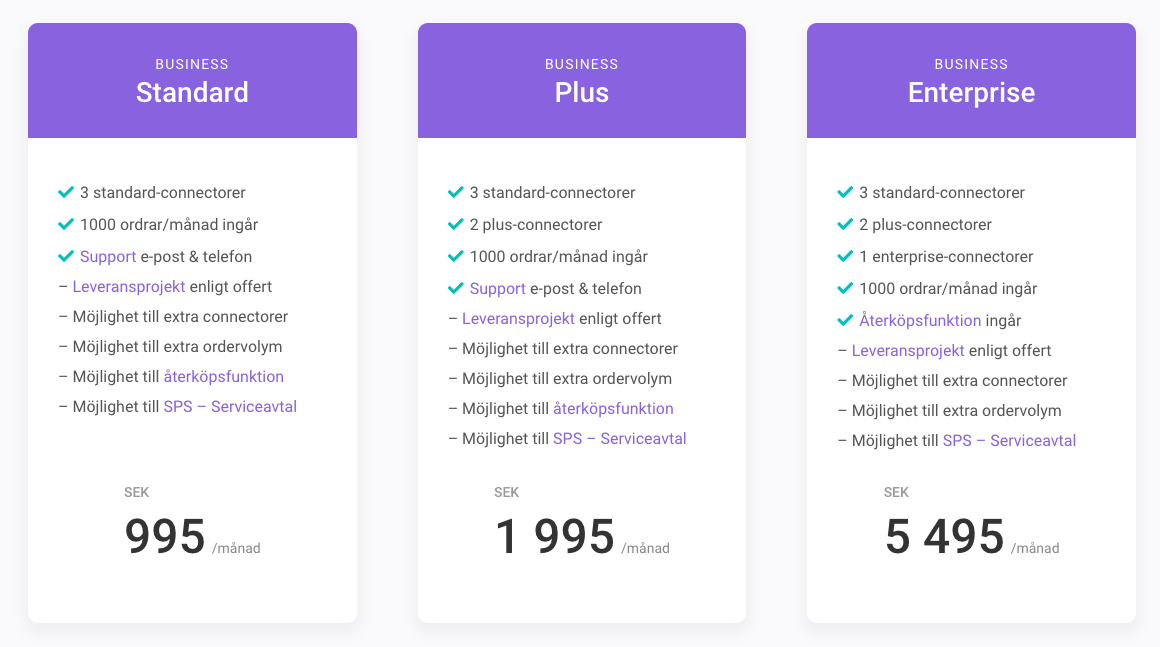The width and height of the screenshot is (1160, 647).
Task: Click checkmark beside Support in Plus card
Action: coord(456,288)
